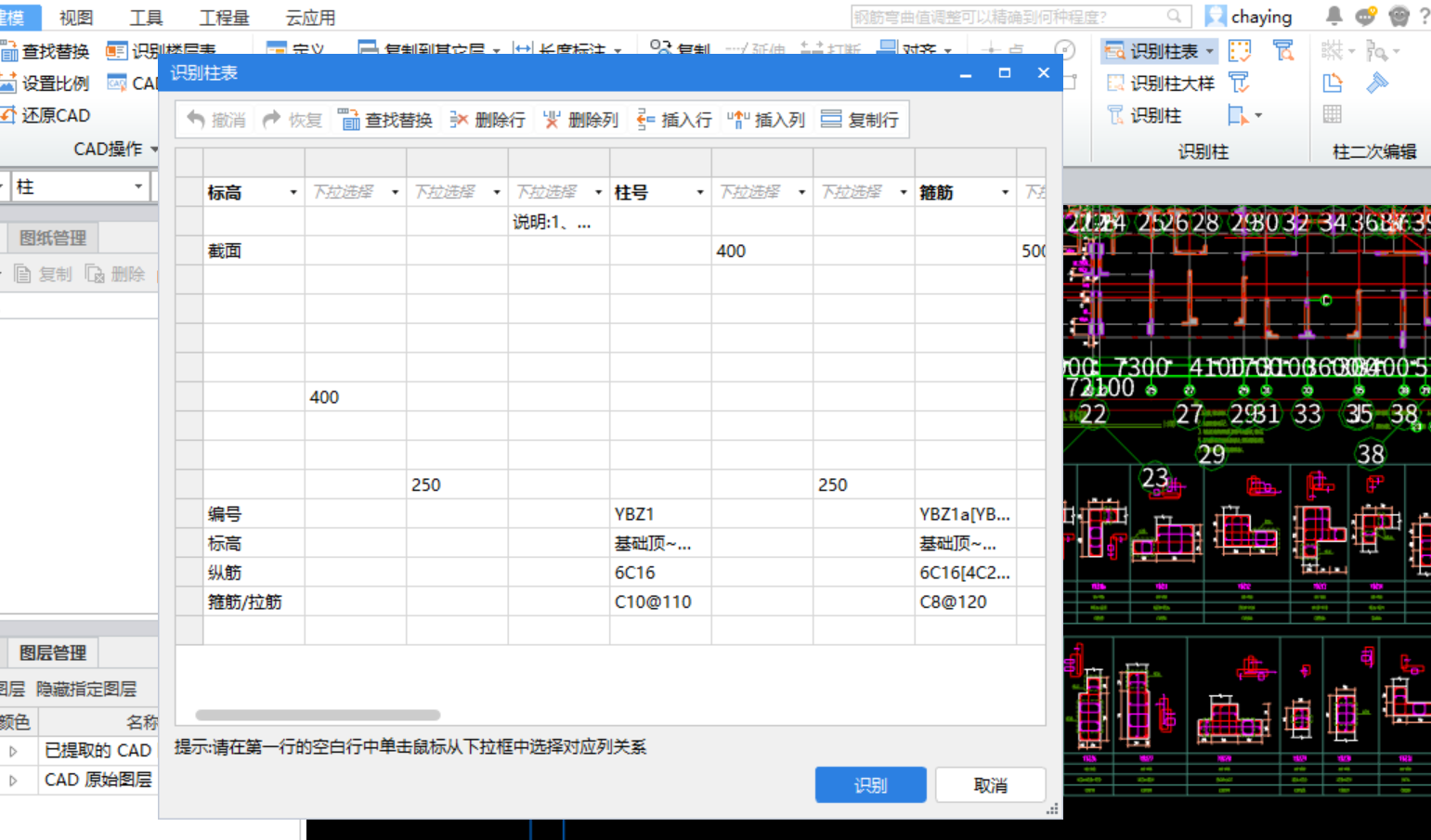
Task: Open the 柱 component type combo box
Action: tap(79, 187)
